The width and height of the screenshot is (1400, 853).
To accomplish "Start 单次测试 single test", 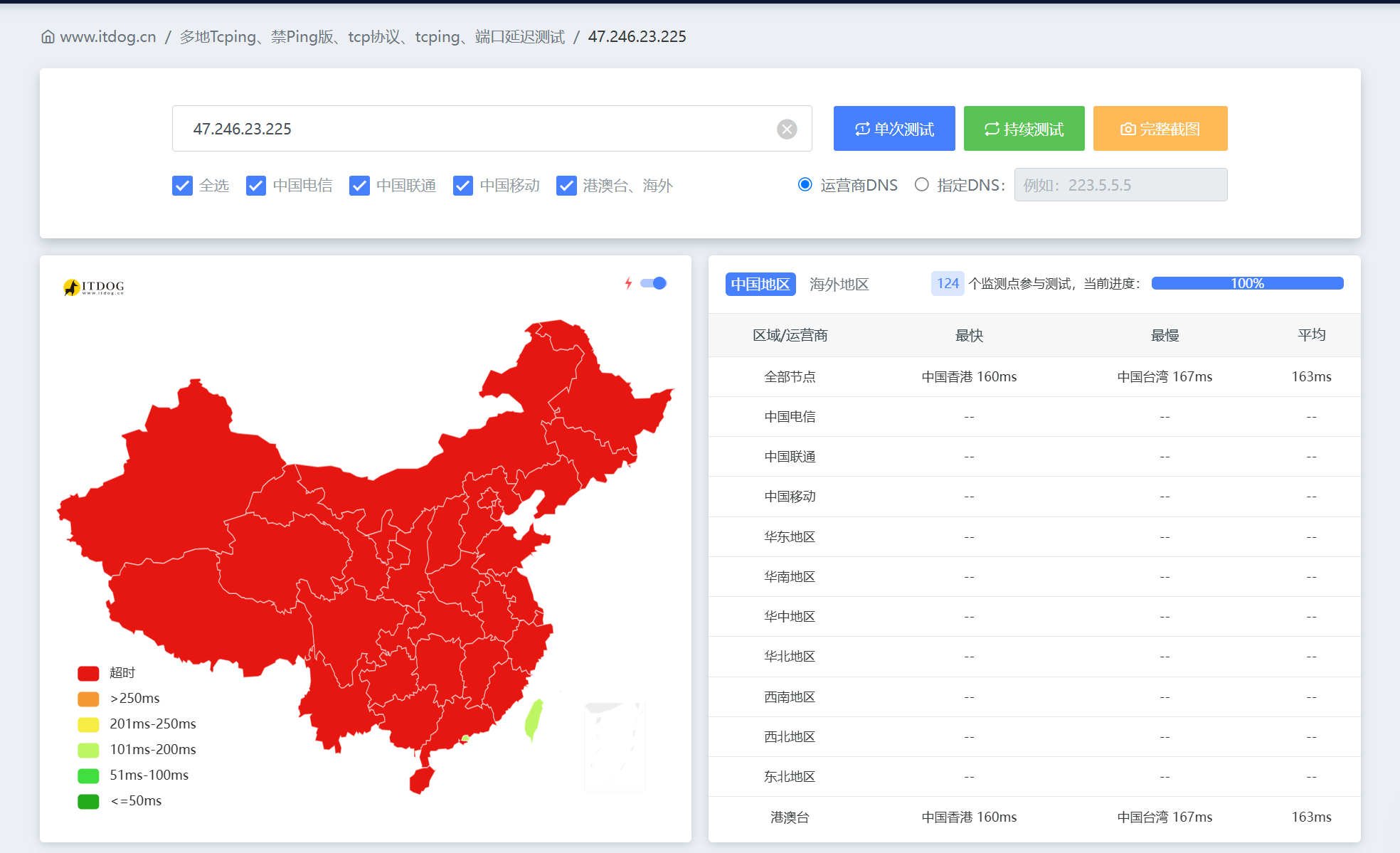I will [894, 129].
